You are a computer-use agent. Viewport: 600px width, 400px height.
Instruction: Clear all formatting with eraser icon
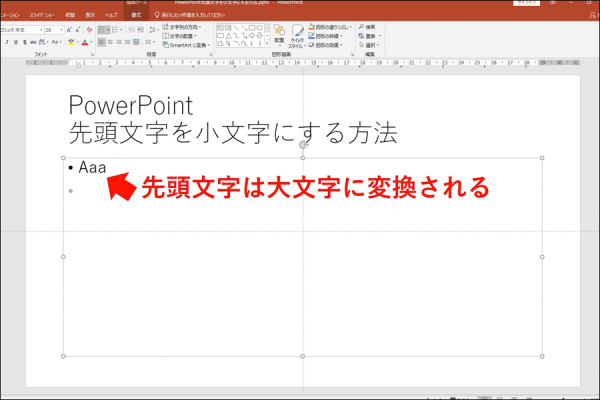click(90, 30)
